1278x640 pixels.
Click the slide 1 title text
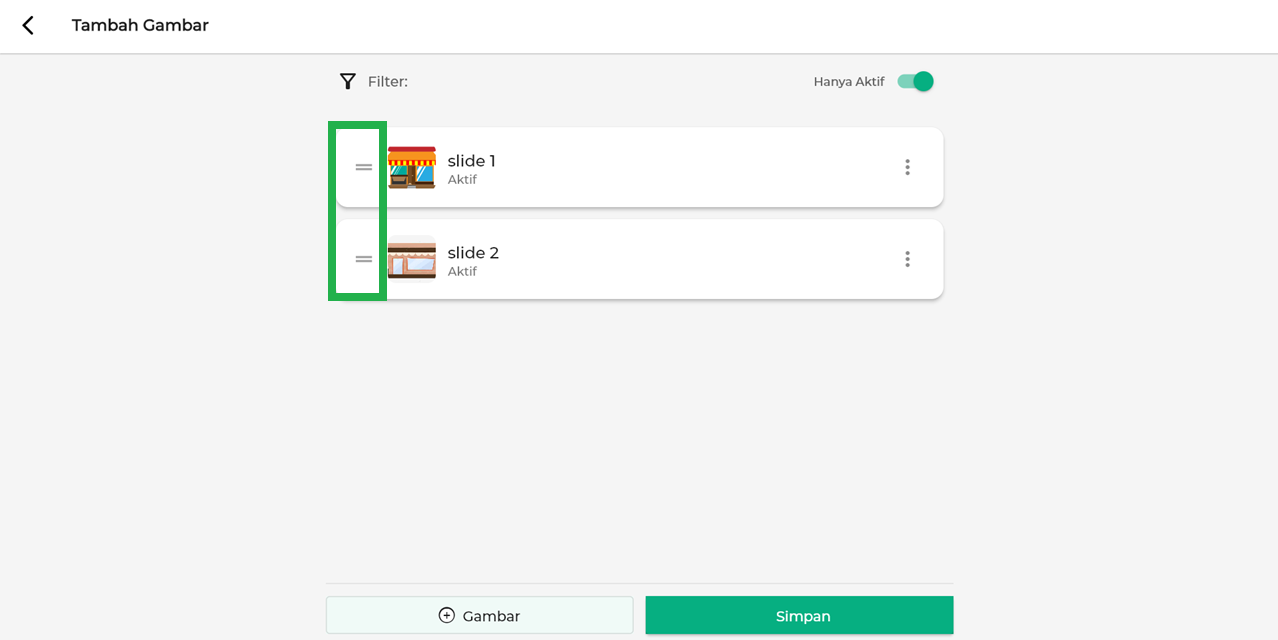[471, 161]
